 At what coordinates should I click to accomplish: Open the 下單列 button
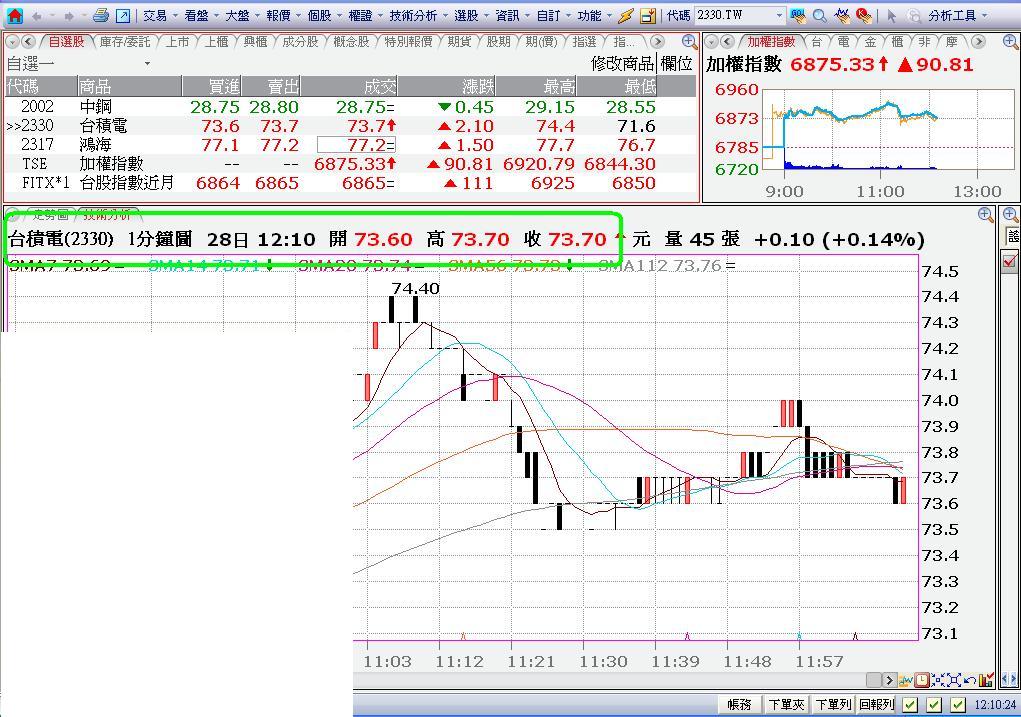(833, 705)
